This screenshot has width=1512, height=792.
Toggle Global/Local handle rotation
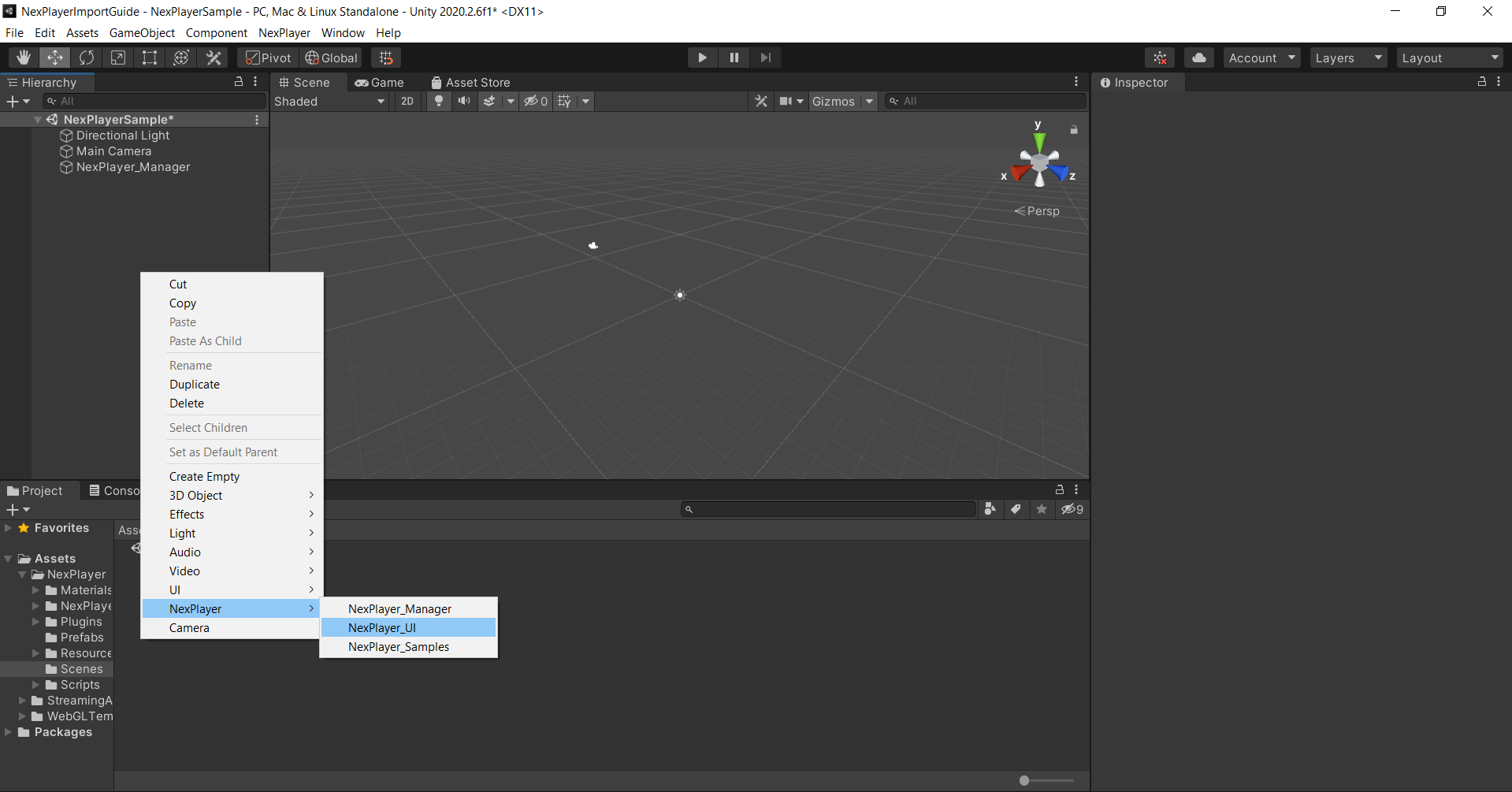[331, 58]
